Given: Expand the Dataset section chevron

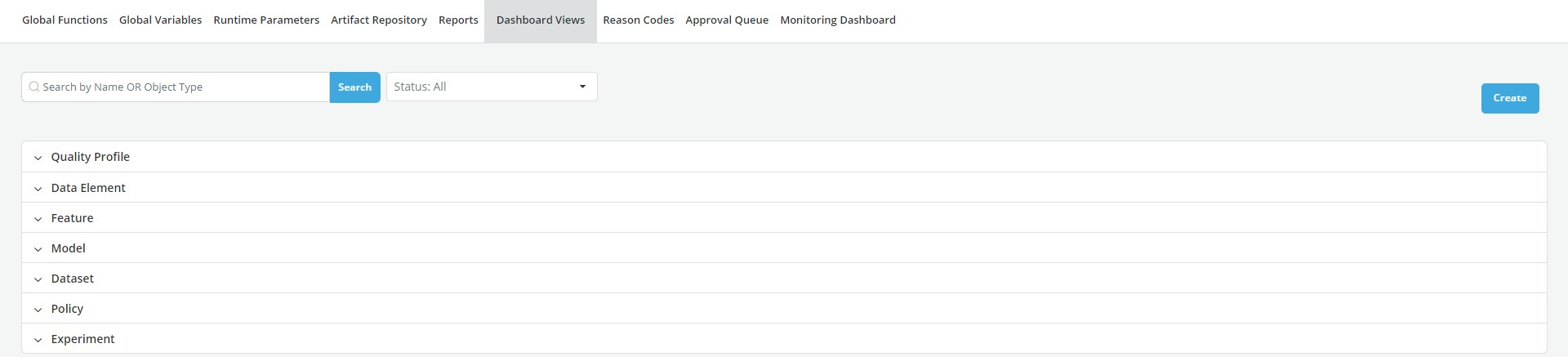Looking at the screenshot, I should click(38, 279).
